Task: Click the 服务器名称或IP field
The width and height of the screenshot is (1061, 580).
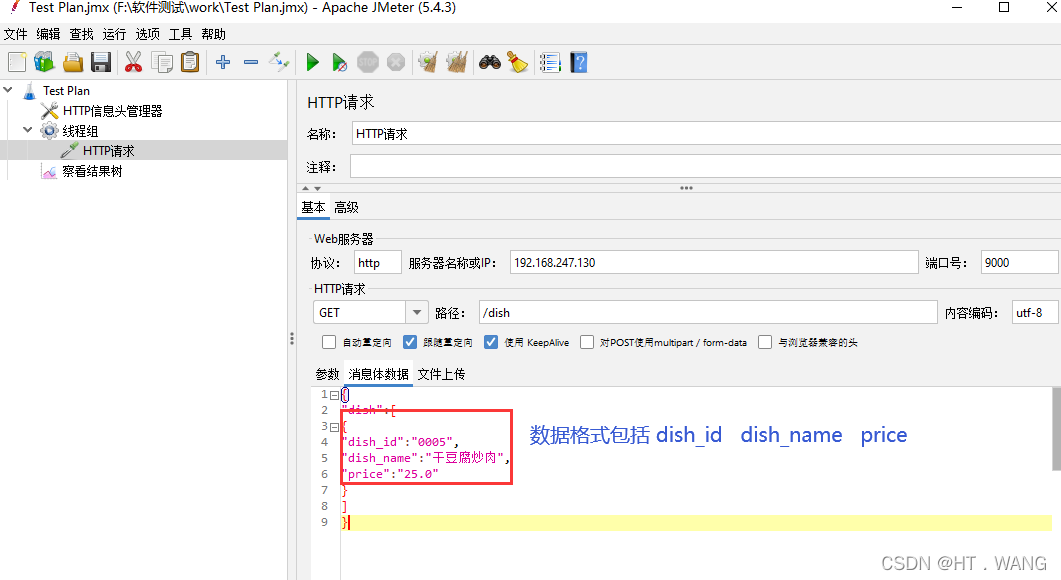Action: [x=714, y=263]
